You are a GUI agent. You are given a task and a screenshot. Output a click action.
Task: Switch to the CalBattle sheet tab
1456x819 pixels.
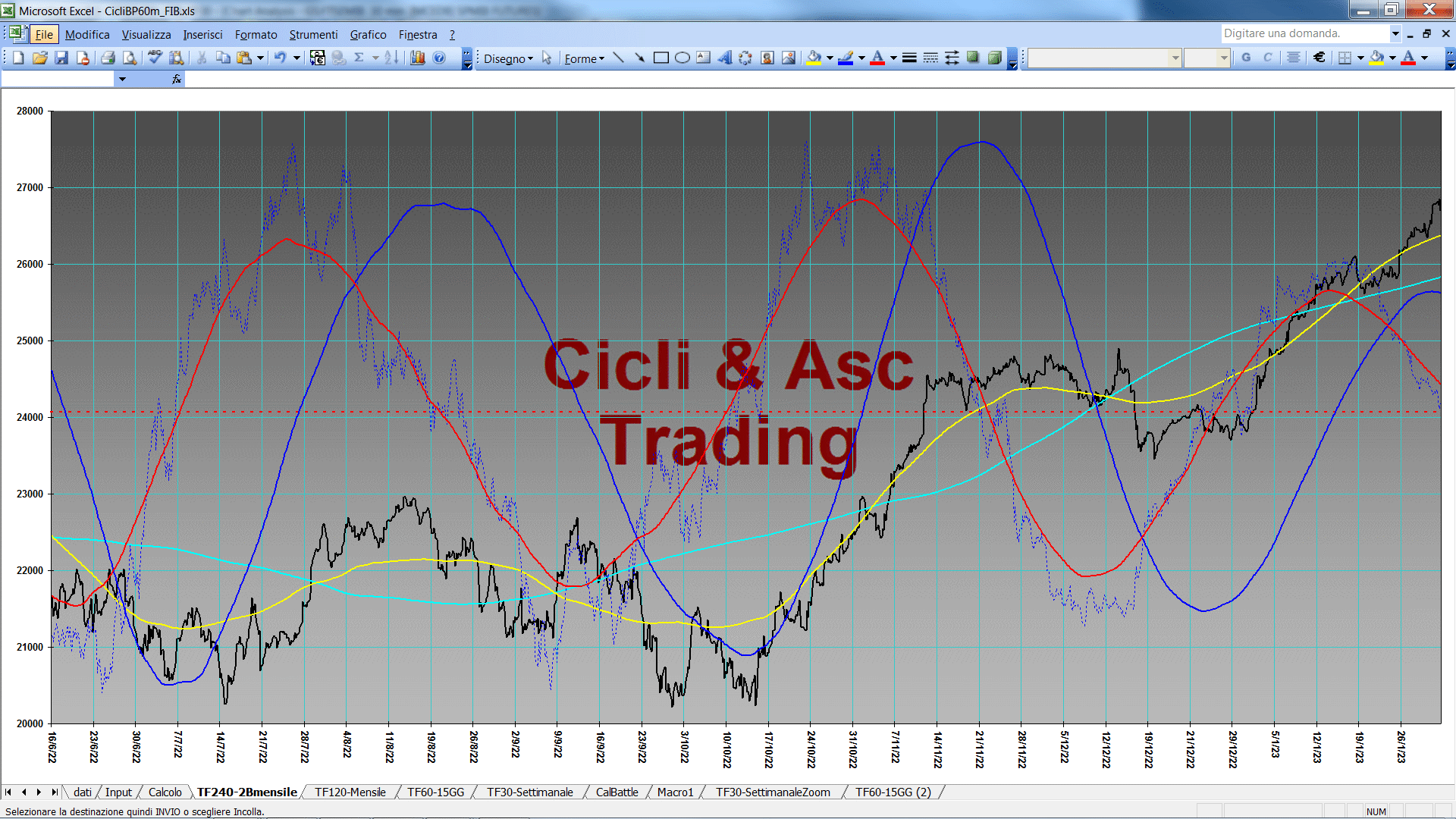pyautogui.click(x=617, y=792)
